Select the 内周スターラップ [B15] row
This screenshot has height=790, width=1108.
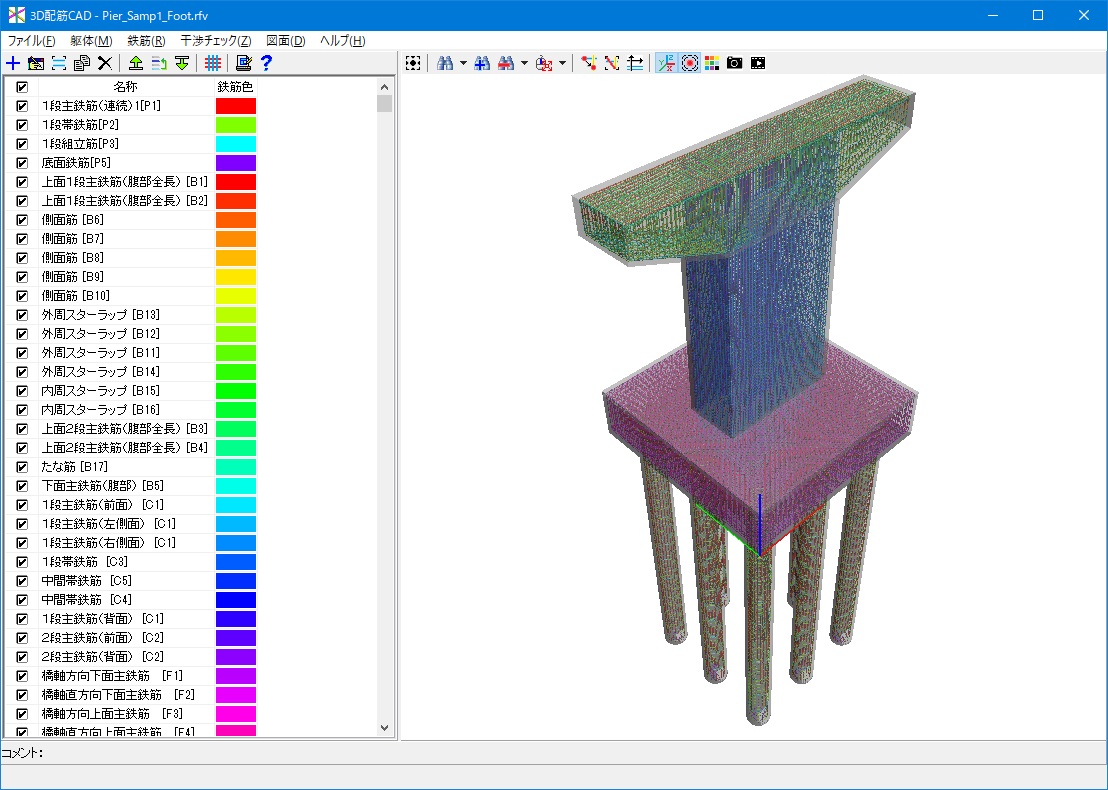click(130, 391)
